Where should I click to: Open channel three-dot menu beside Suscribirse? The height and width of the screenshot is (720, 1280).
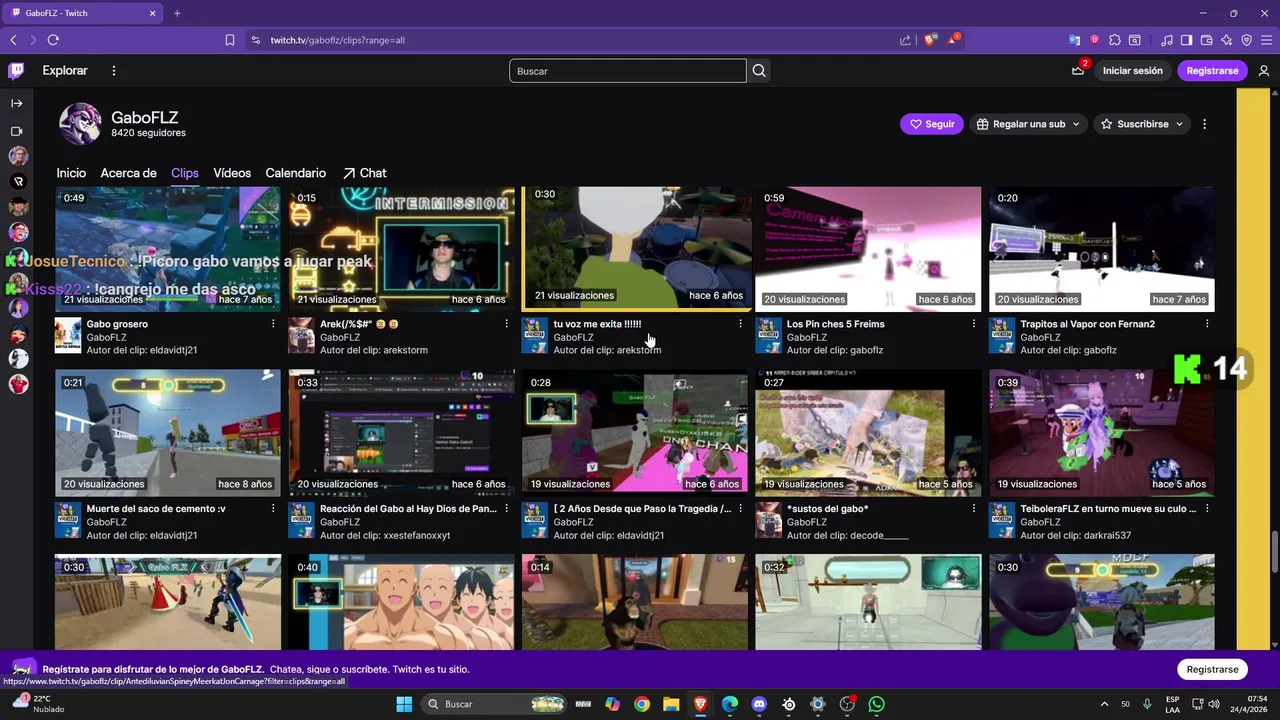click(1204, 124)
